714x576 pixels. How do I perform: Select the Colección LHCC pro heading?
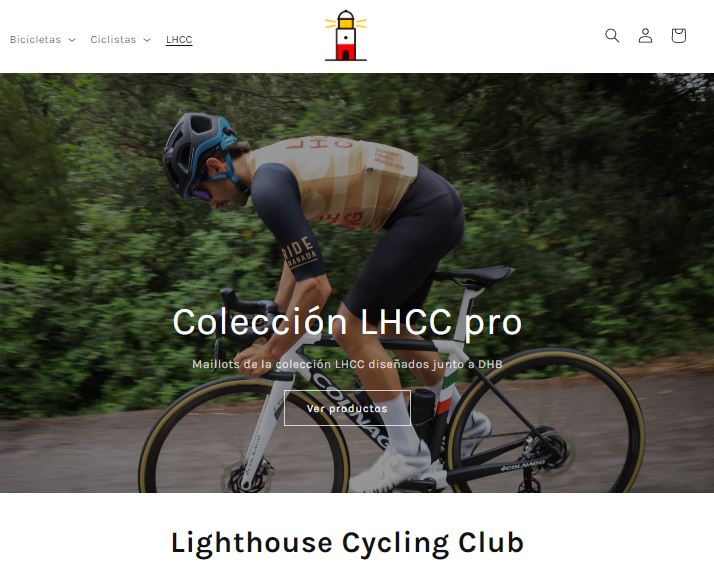pyautogui.click(x=347, y=322)
